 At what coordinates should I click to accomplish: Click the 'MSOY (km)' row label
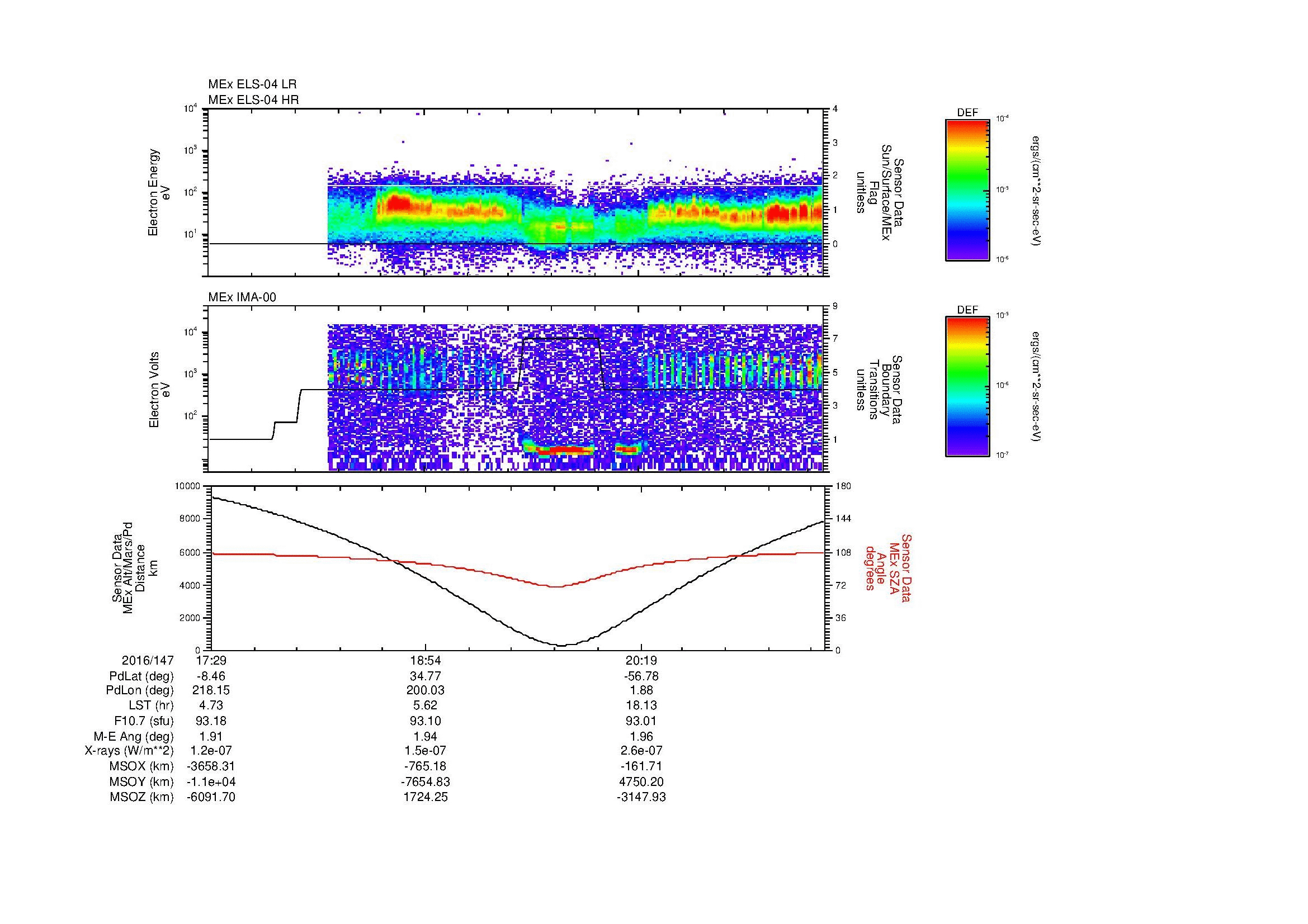click(x=142, y=781)
